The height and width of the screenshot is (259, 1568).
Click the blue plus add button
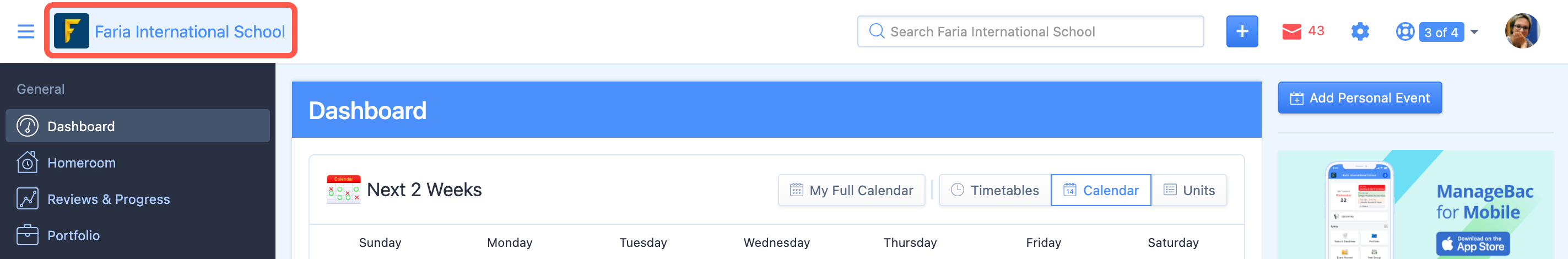pos(1242,31)
